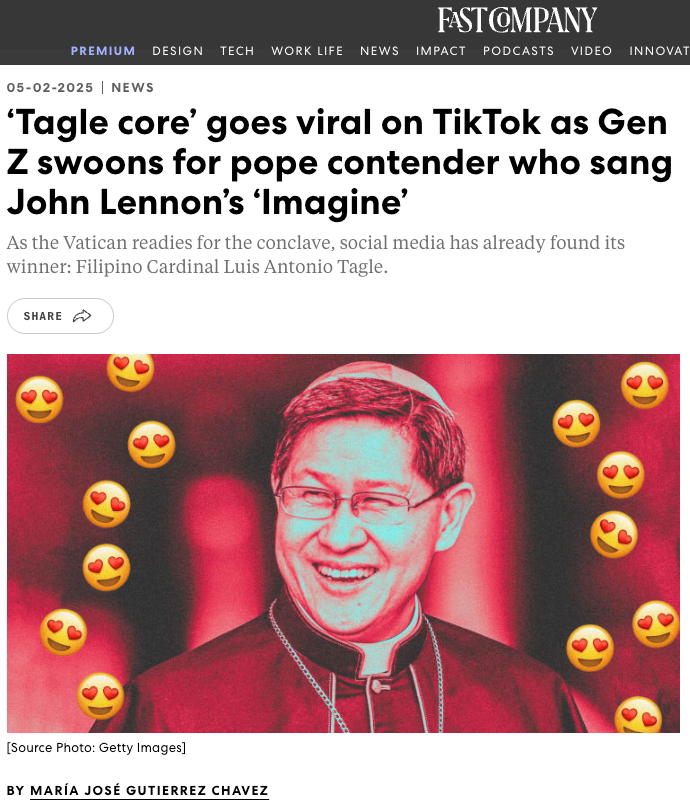The width and height of the screenshot is (690, 807).
Task: Open News in the top navigation
Action: 379,51
